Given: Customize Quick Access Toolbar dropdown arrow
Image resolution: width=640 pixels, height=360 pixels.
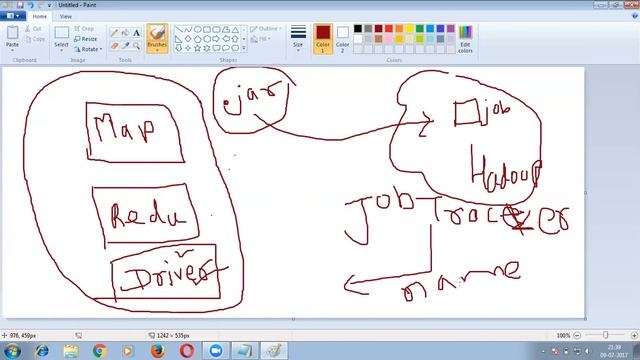Looking at the screenshot, I should [x=49, y=5].
